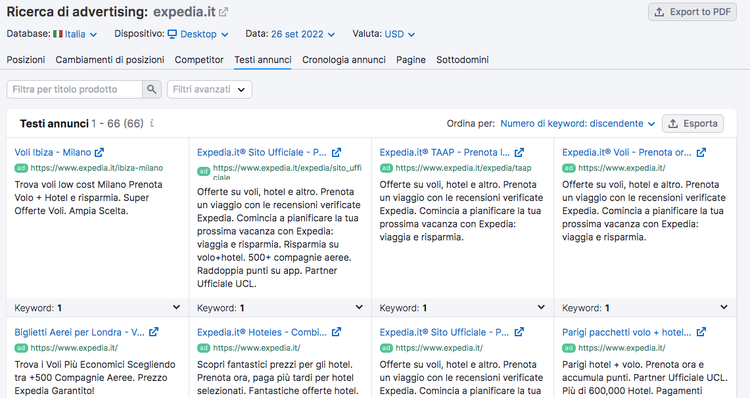
Task: Open the Data 26 set 2022 dropdown
Action: [303, 34]
